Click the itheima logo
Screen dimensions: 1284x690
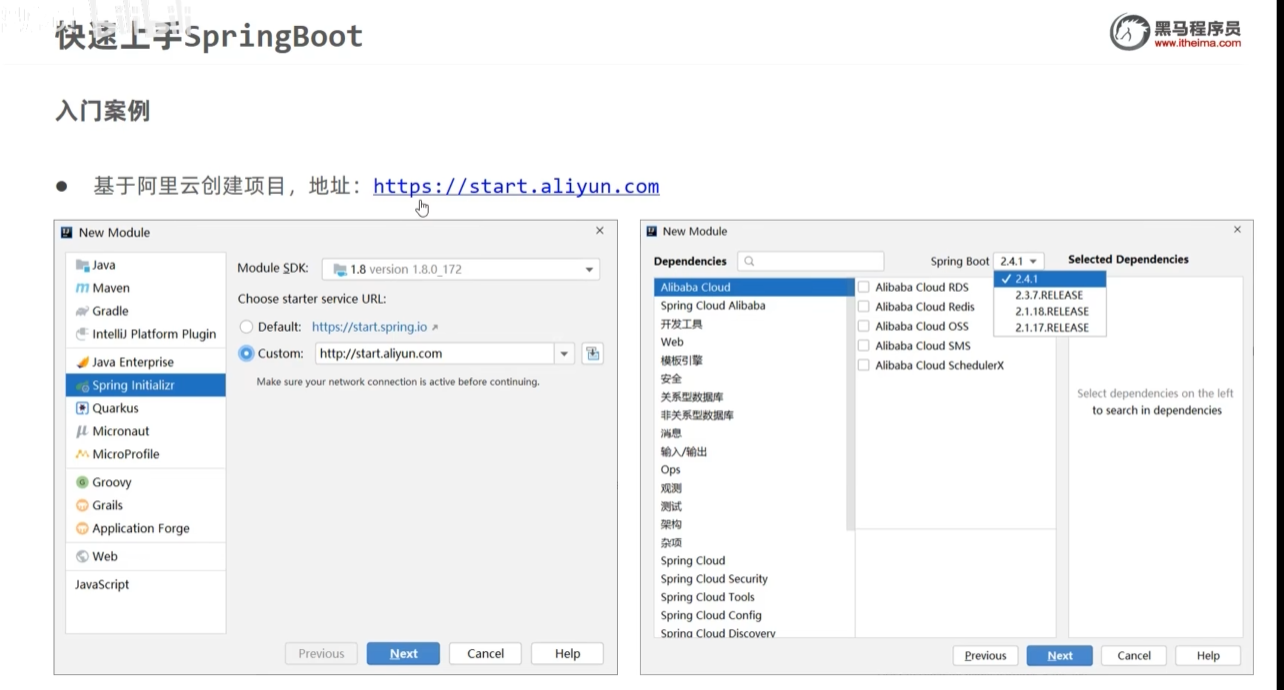point(1175,33)
